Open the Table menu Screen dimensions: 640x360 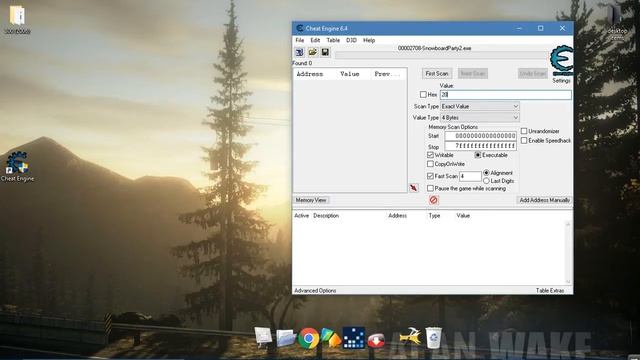pos(333,40)
